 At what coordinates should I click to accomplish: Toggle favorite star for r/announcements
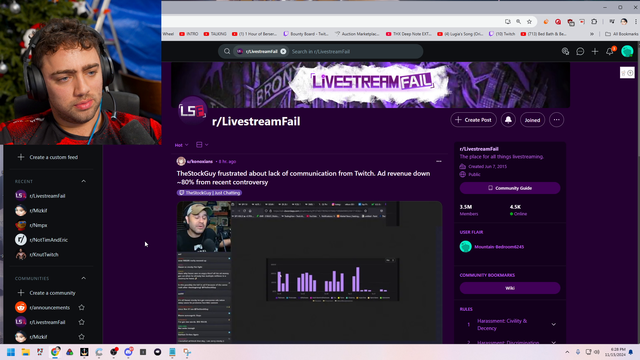point(82,307)
